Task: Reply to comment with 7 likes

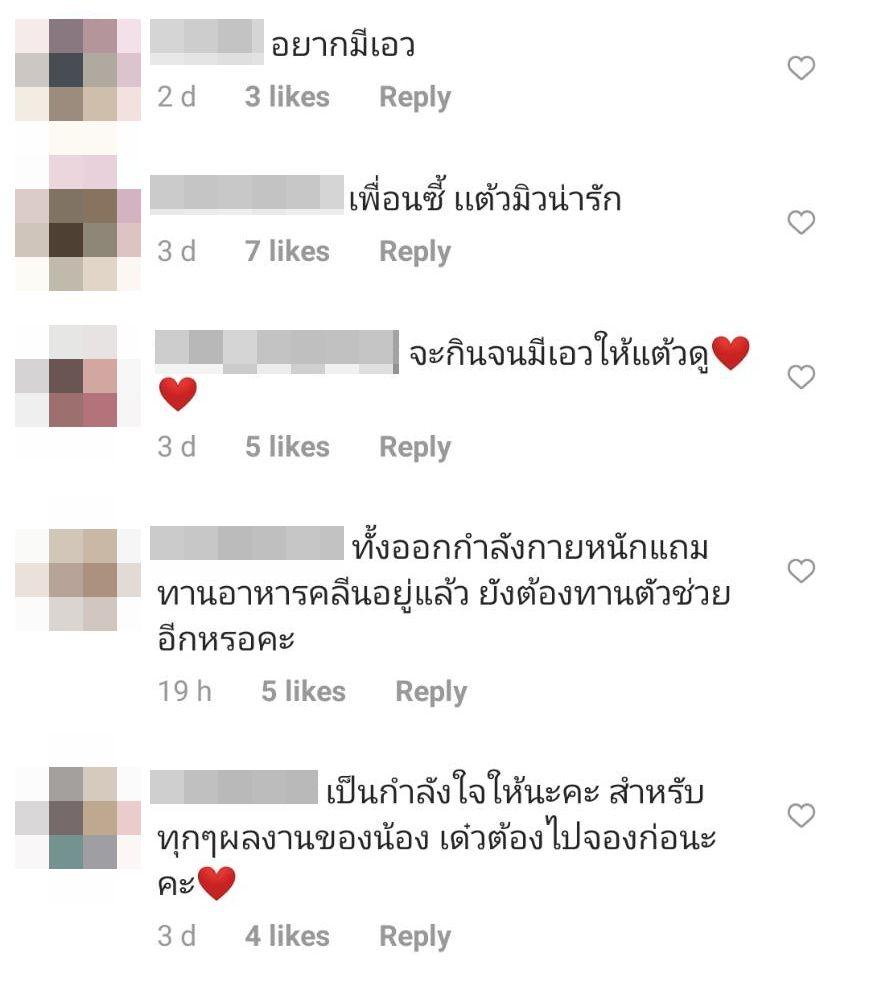Action: 415,252
